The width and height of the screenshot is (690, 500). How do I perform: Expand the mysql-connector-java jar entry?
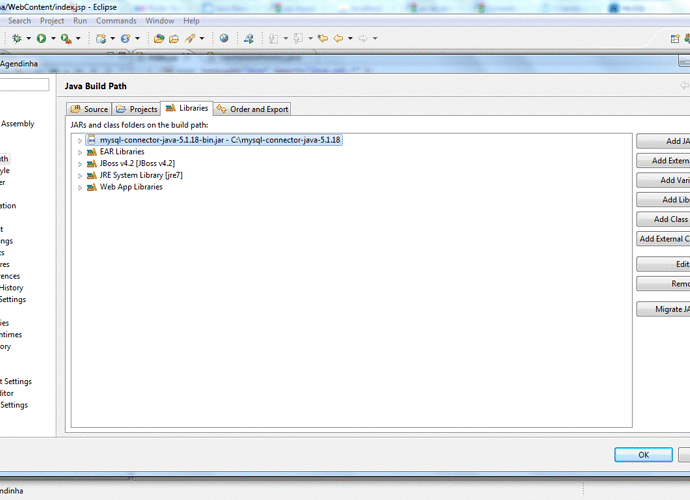80,140
